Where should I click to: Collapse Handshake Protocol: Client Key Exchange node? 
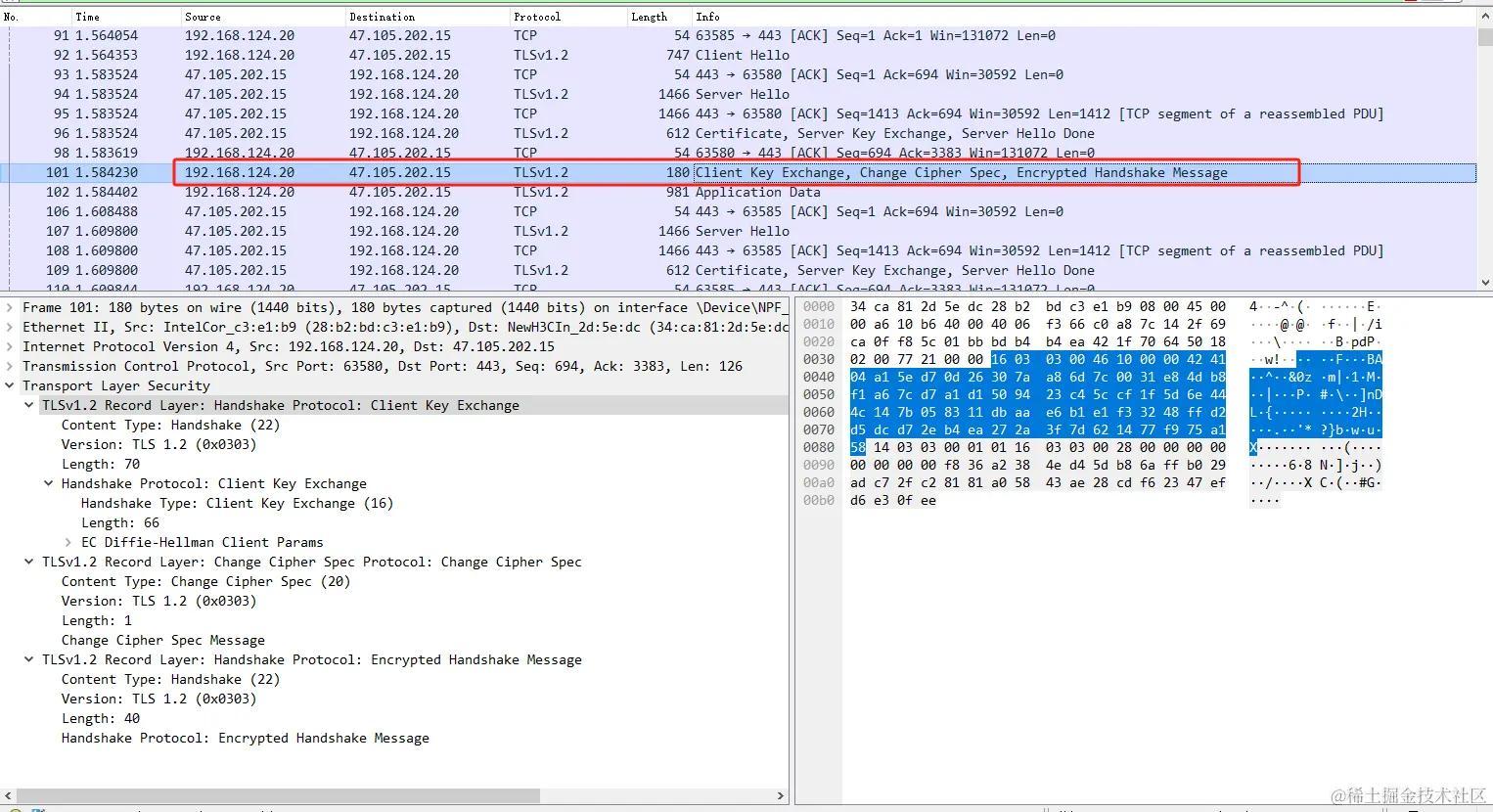point(49,483)
